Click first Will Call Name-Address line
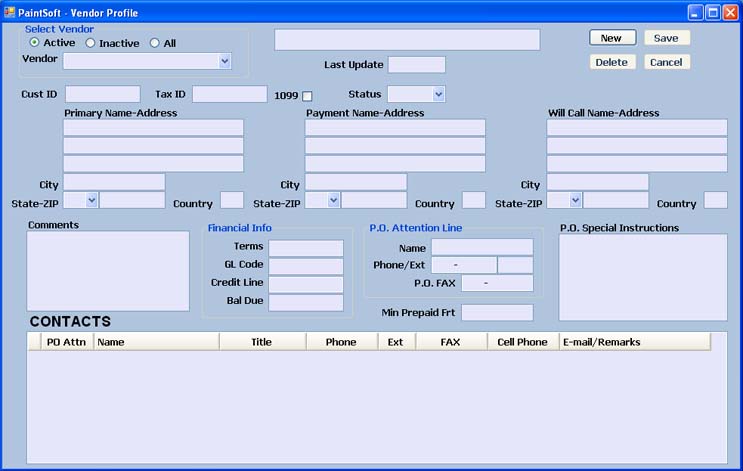This screenshot has width=743, height=471. click(637, 127)
